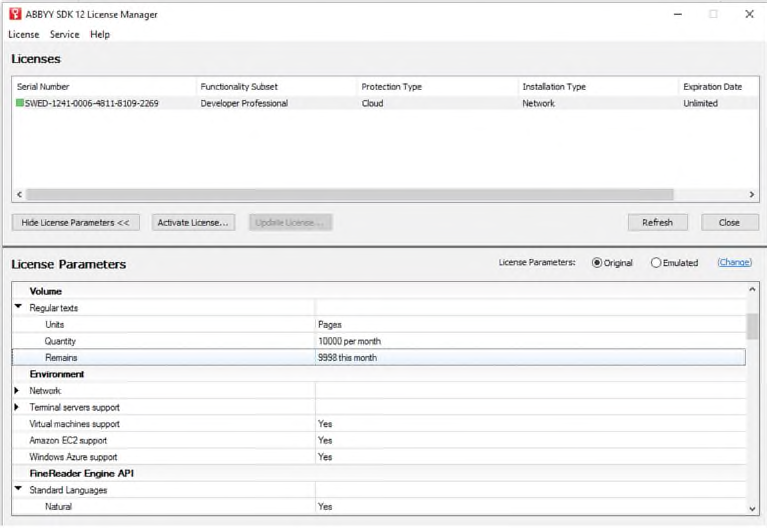
Task: Expand Terminal servers support row
Action: [18, 408]
